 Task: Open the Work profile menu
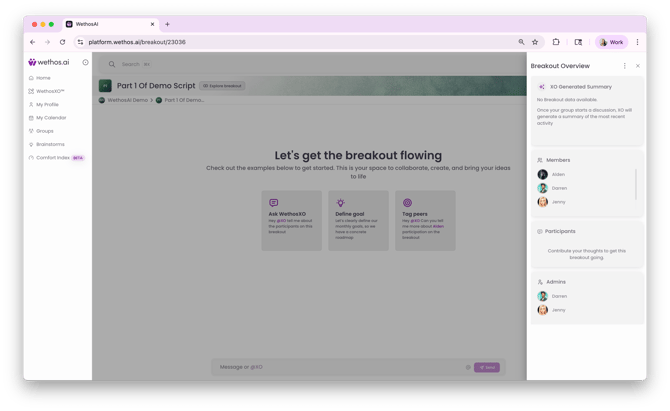(611, 42)
